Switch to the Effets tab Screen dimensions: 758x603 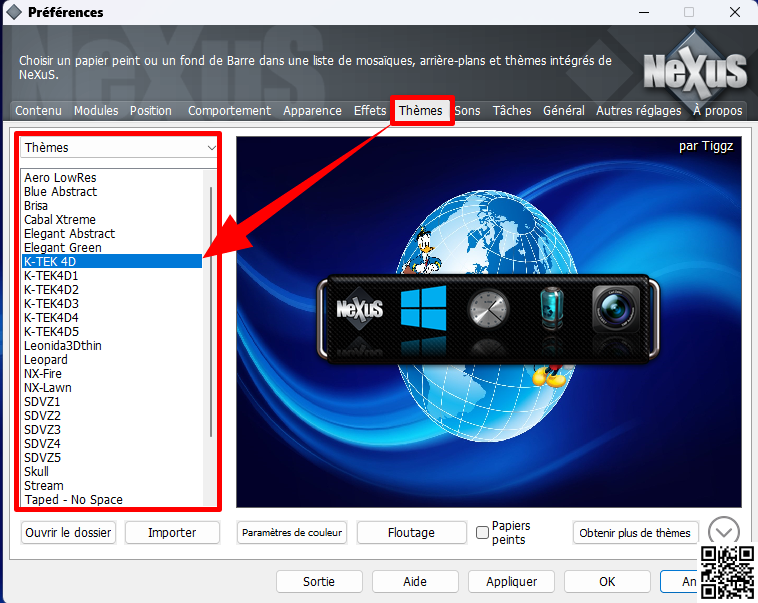(370, 111)
